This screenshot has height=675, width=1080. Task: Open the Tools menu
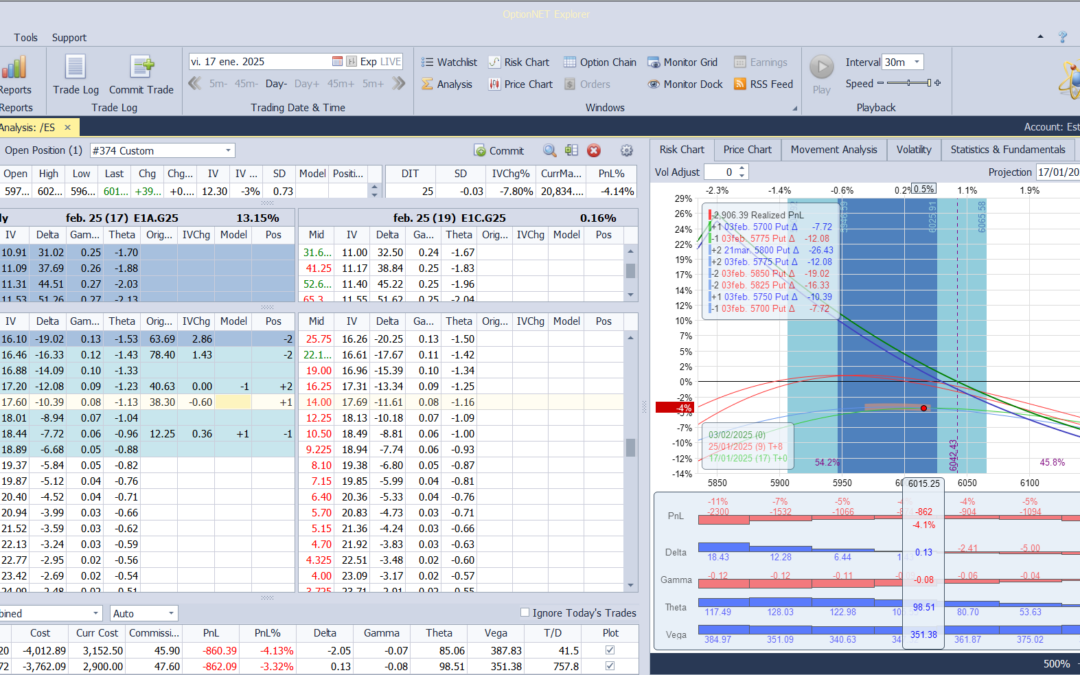(25, 37)
